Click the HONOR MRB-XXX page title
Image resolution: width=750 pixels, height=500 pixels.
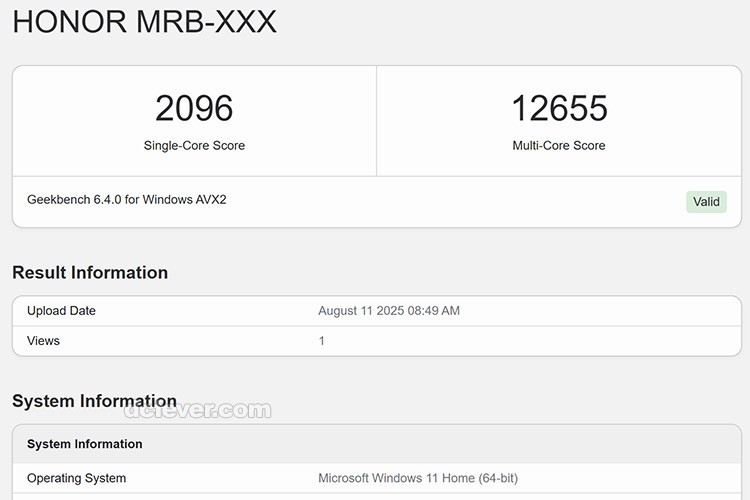144,22
